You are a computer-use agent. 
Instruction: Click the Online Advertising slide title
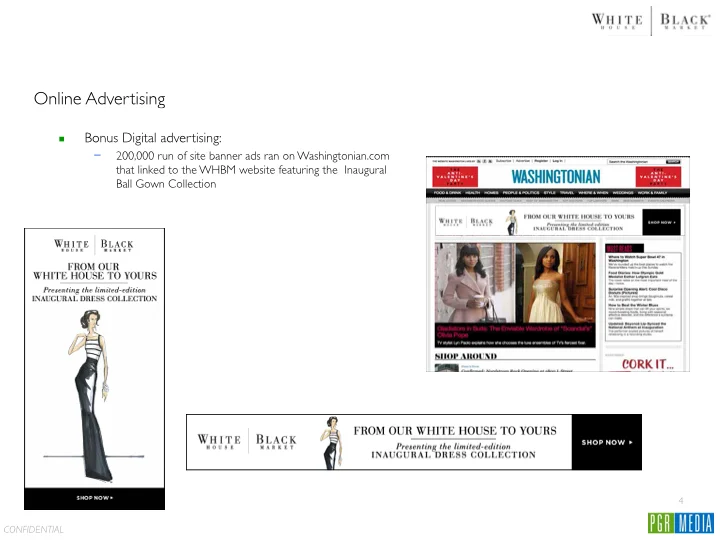click(x=100, y=98)
